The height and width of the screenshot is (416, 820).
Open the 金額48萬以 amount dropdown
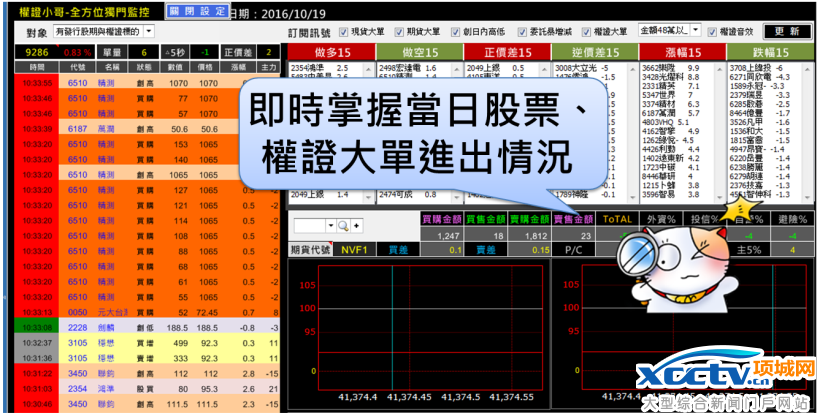point(694,32)
